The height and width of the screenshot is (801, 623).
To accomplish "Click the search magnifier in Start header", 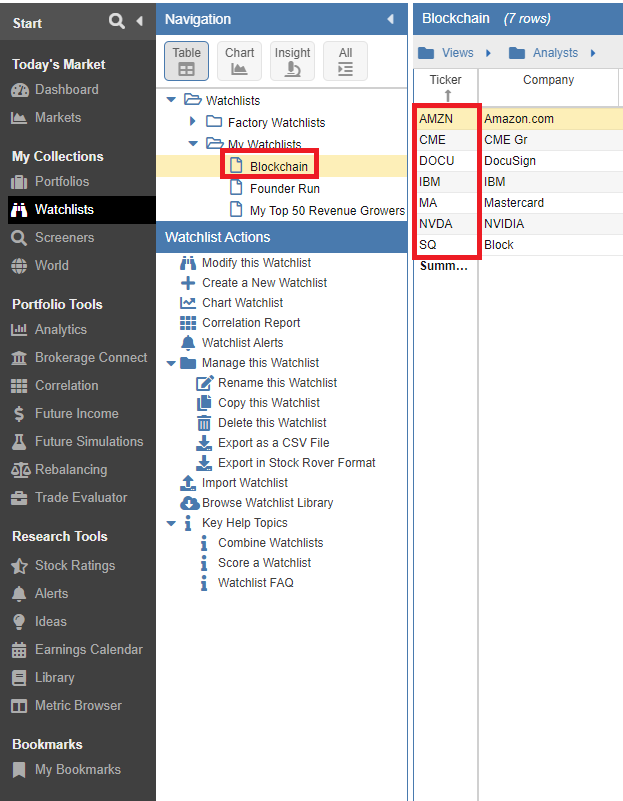I will [116, 21].
